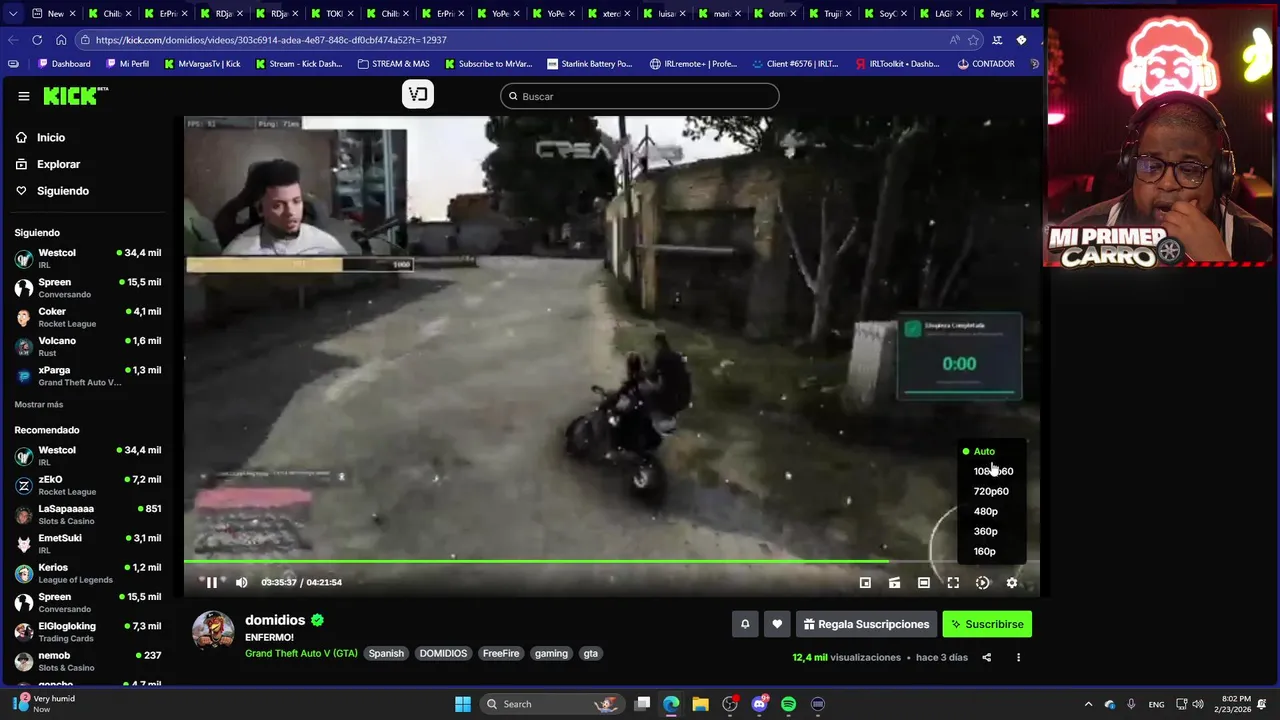
Task: Open nemob Slots & Casino channel
Action: [88, 661]
